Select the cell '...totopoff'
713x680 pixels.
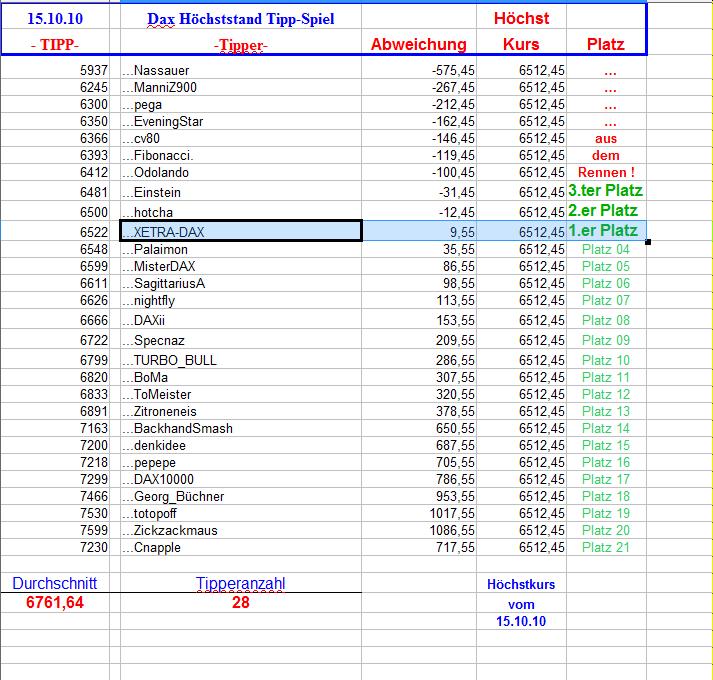coord(241,513)
